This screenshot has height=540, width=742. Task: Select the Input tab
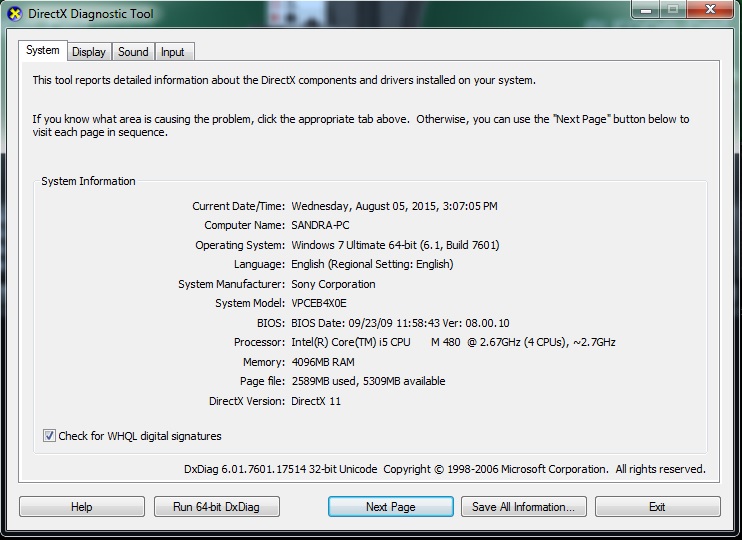[173, 52]
